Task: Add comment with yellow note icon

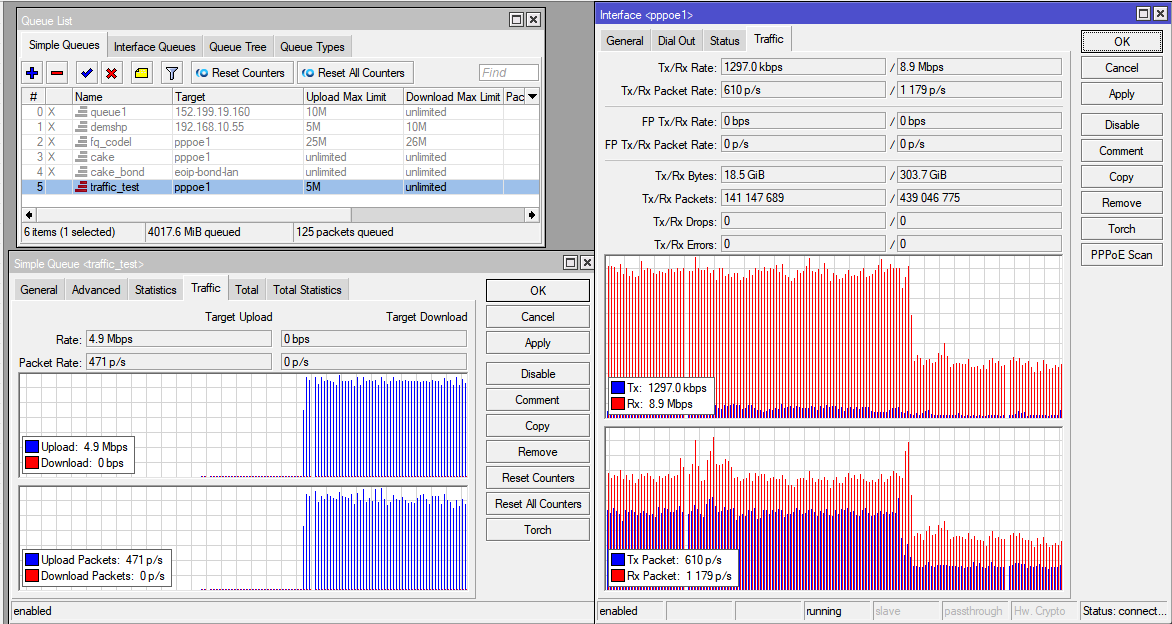Action: coord(142,72)
